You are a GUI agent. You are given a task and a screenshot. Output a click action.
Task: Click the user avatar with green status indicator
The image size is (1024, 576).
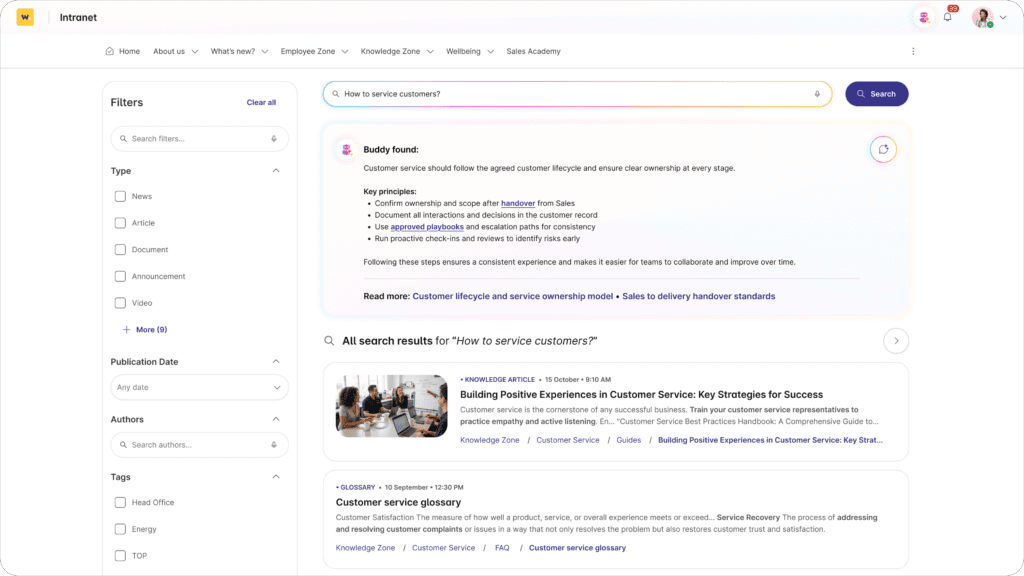[x=981, y=17]
